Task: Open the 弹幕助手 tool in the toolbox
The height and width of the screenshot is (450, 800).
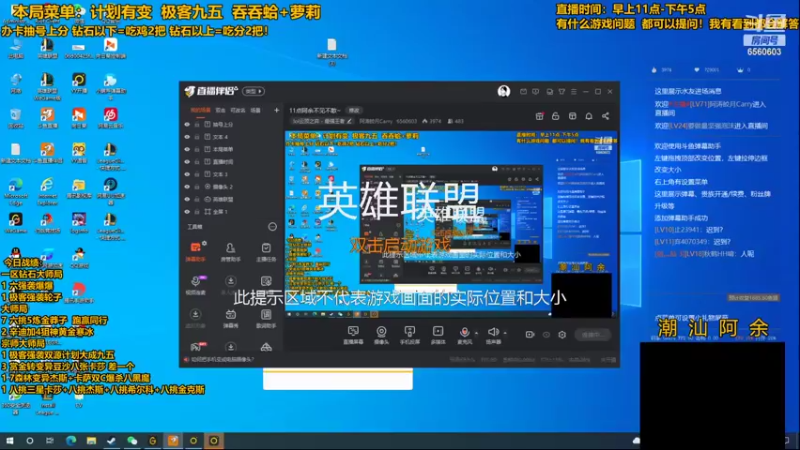Action: point(195,252)
